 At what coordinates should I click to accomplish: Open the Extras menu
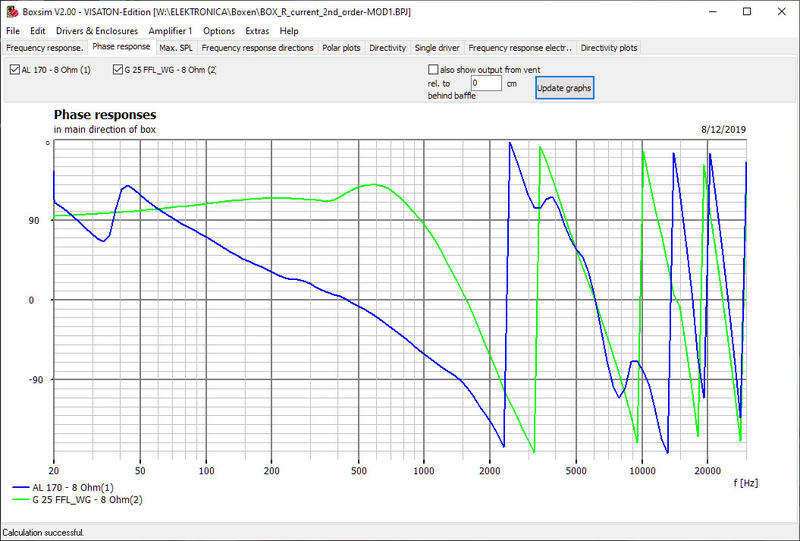[257, 31]
